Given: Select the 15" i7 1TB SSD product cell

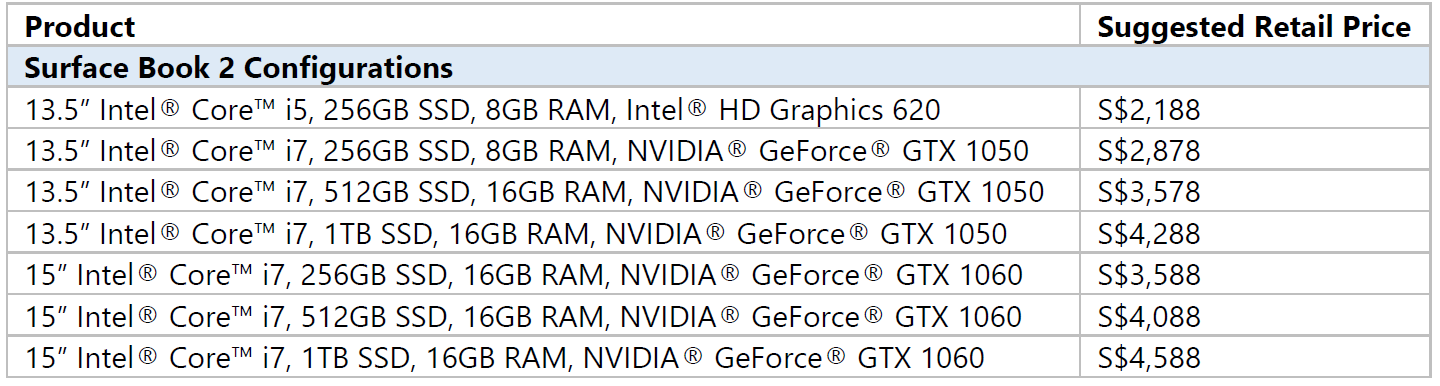Looking at the screenshot, I should (x=543, y=357).
